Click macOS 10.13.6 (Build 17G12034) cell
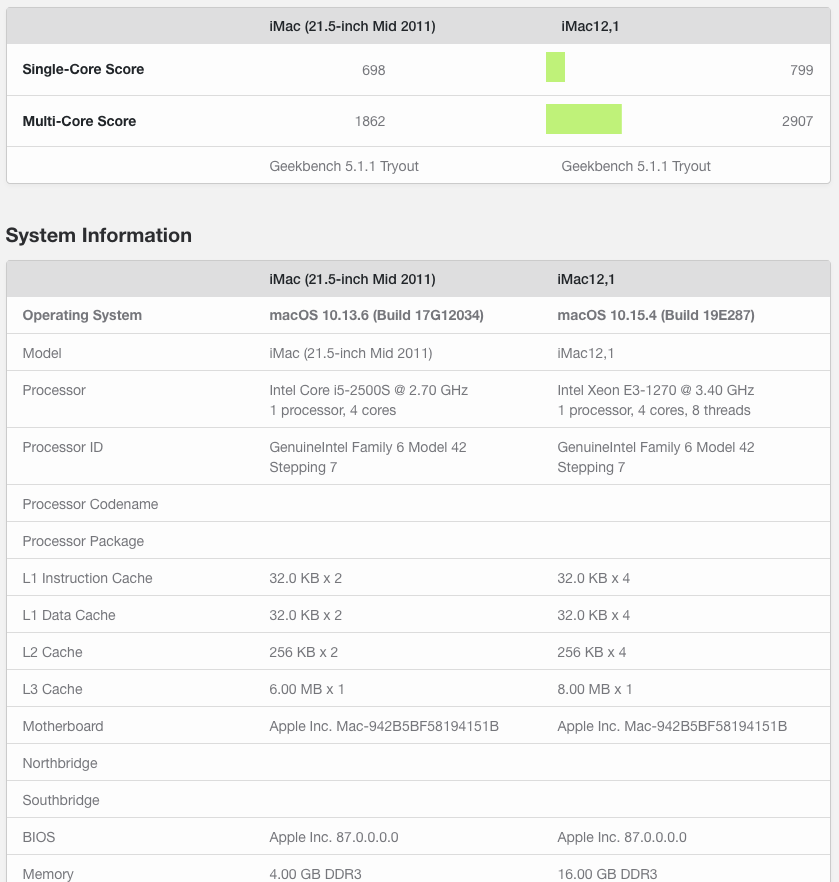Viewport: 839px width, 882px height. (x=376, y=315)
